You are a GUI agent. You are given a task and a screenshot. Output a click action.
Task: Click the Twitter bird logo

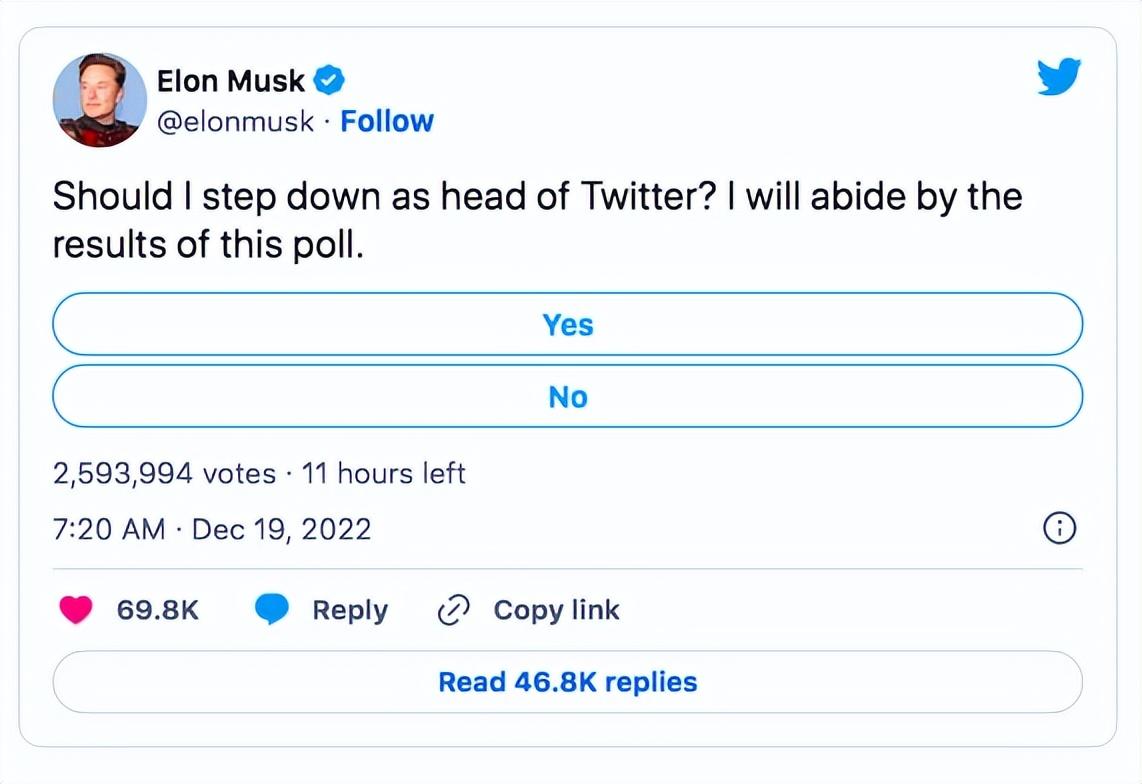(1059, 77)
